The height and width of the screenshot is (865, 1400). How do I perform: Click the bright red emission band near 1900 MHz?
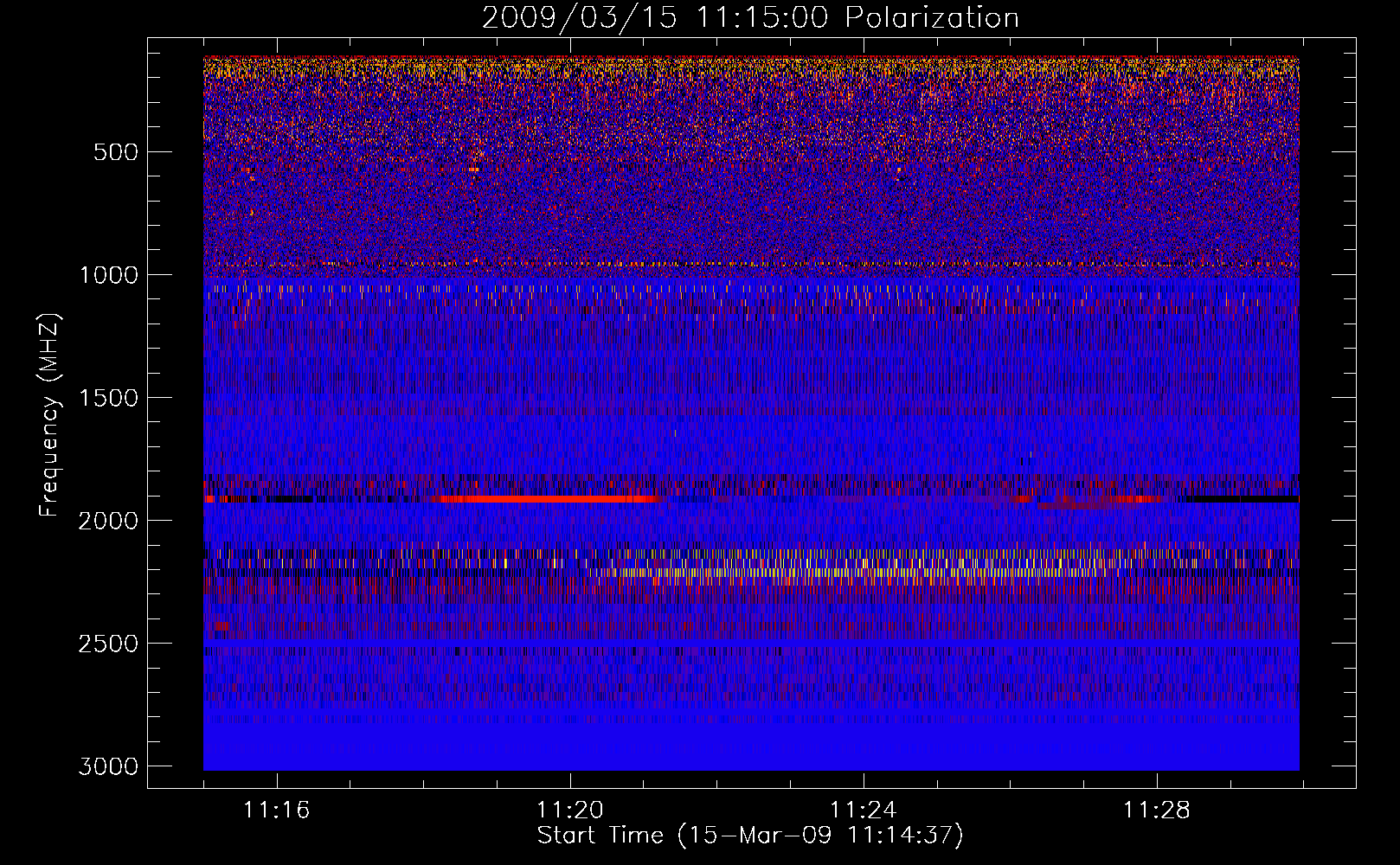pos(549,499)
